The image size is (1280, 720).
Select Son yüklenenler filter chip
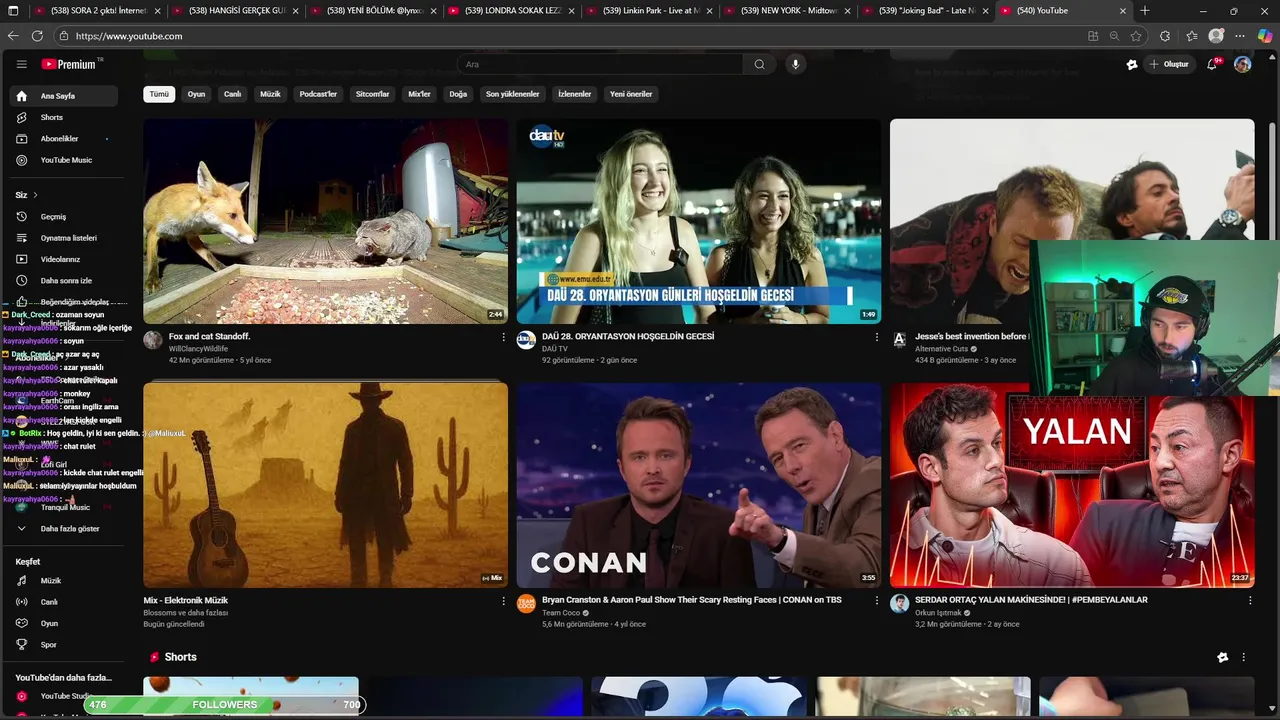[512, 94]
